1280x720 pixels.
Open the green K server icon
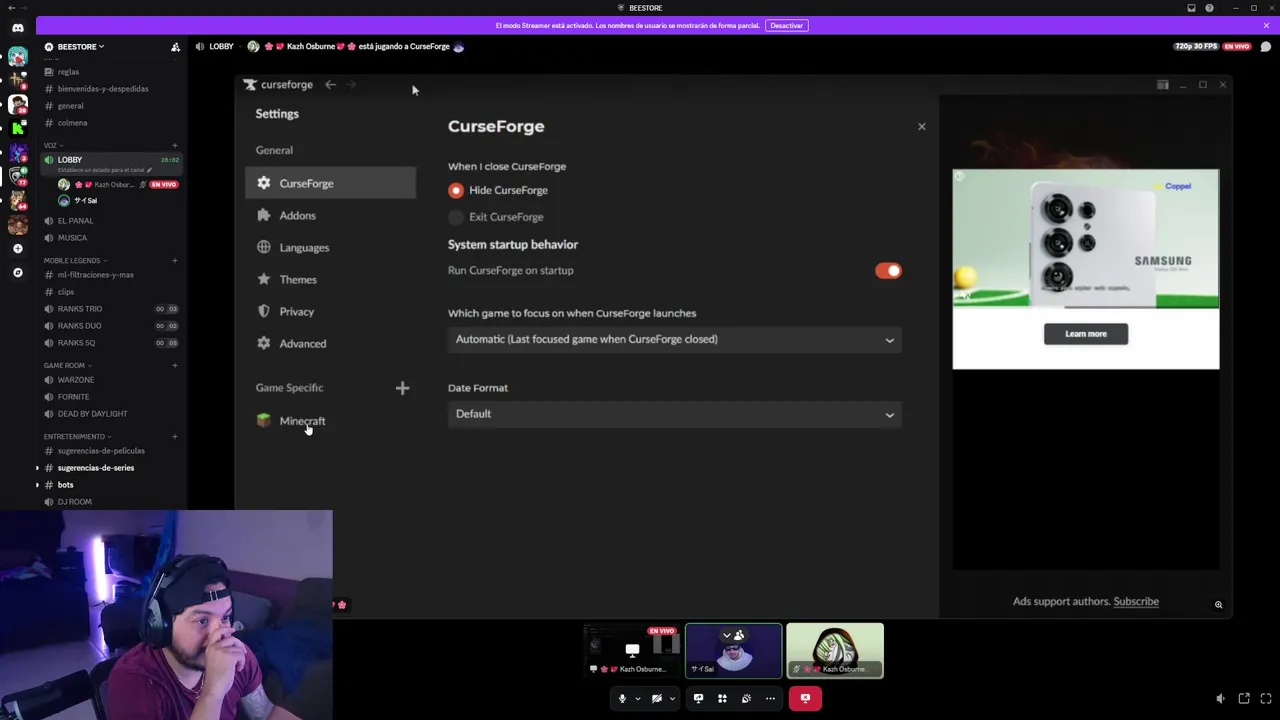point(17,129)
